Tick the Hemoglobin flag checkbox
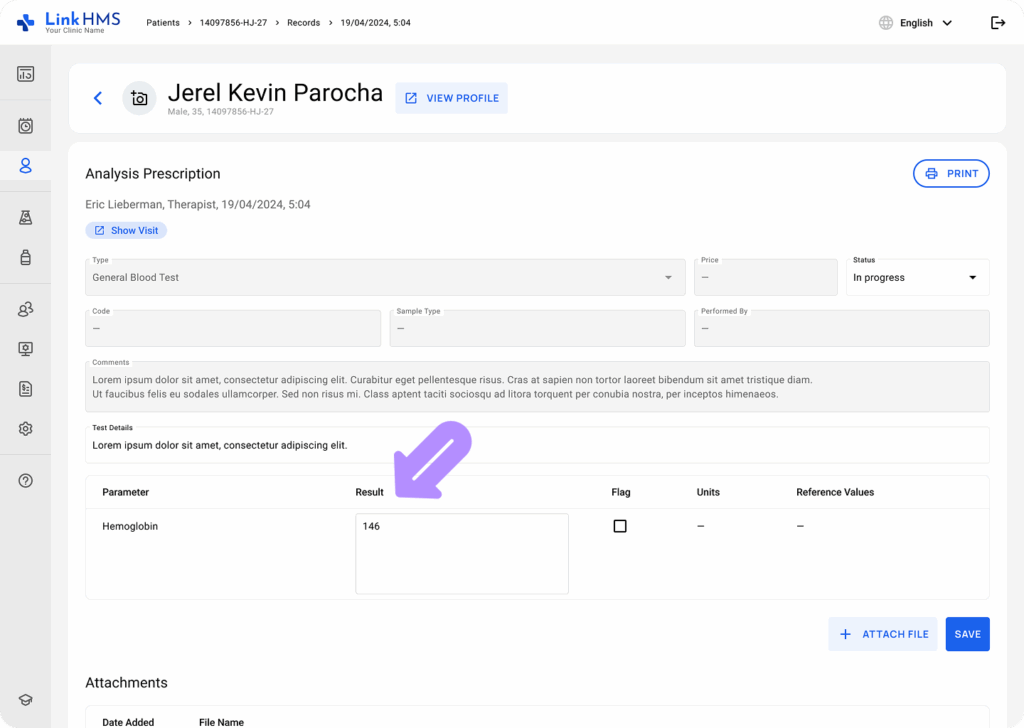This screenshot has height=728, width=1024. (620, 526)
